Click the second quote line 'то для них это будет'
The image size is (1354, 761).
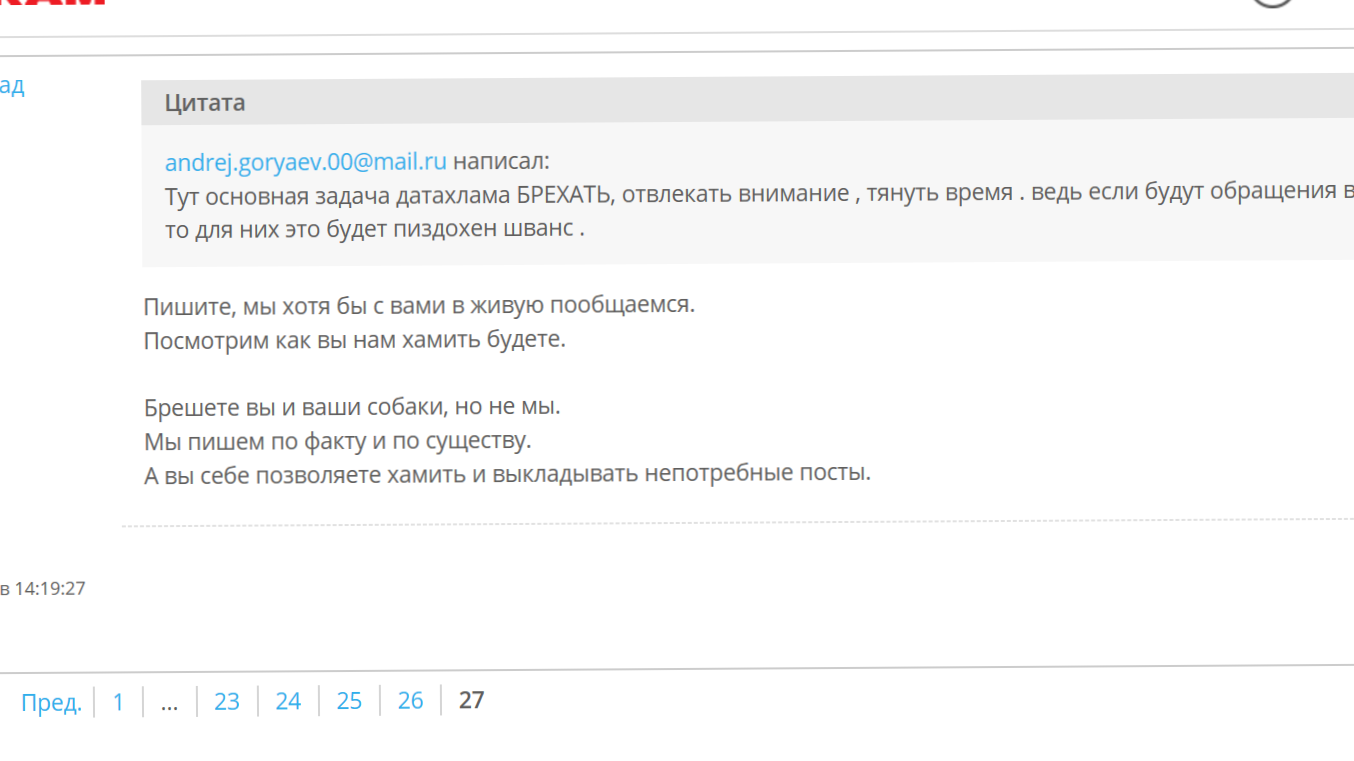click(x=374, y=228)
